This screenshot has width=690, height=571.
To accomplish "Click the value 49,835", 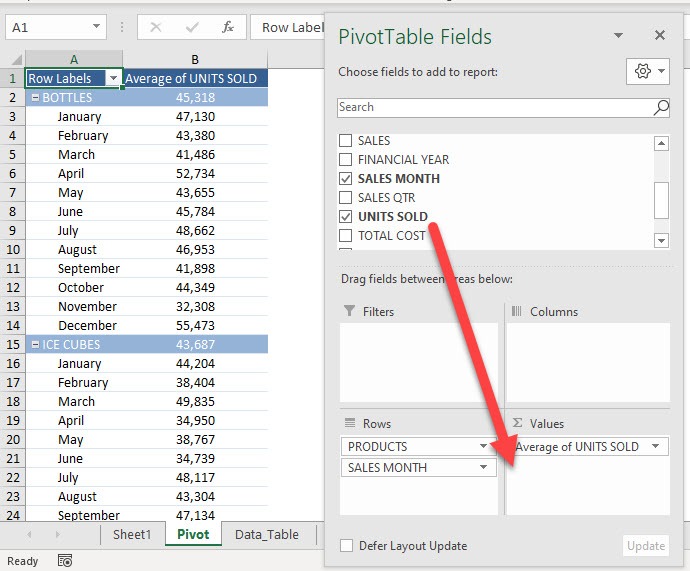I will (x=195, y=402).
